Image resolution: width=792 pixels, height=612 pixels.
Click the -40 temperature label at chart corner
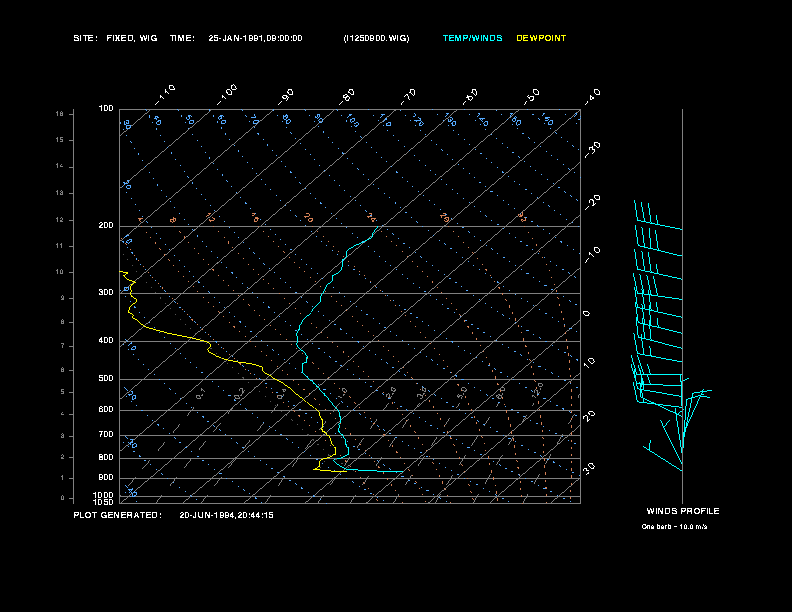click(592, 96)
